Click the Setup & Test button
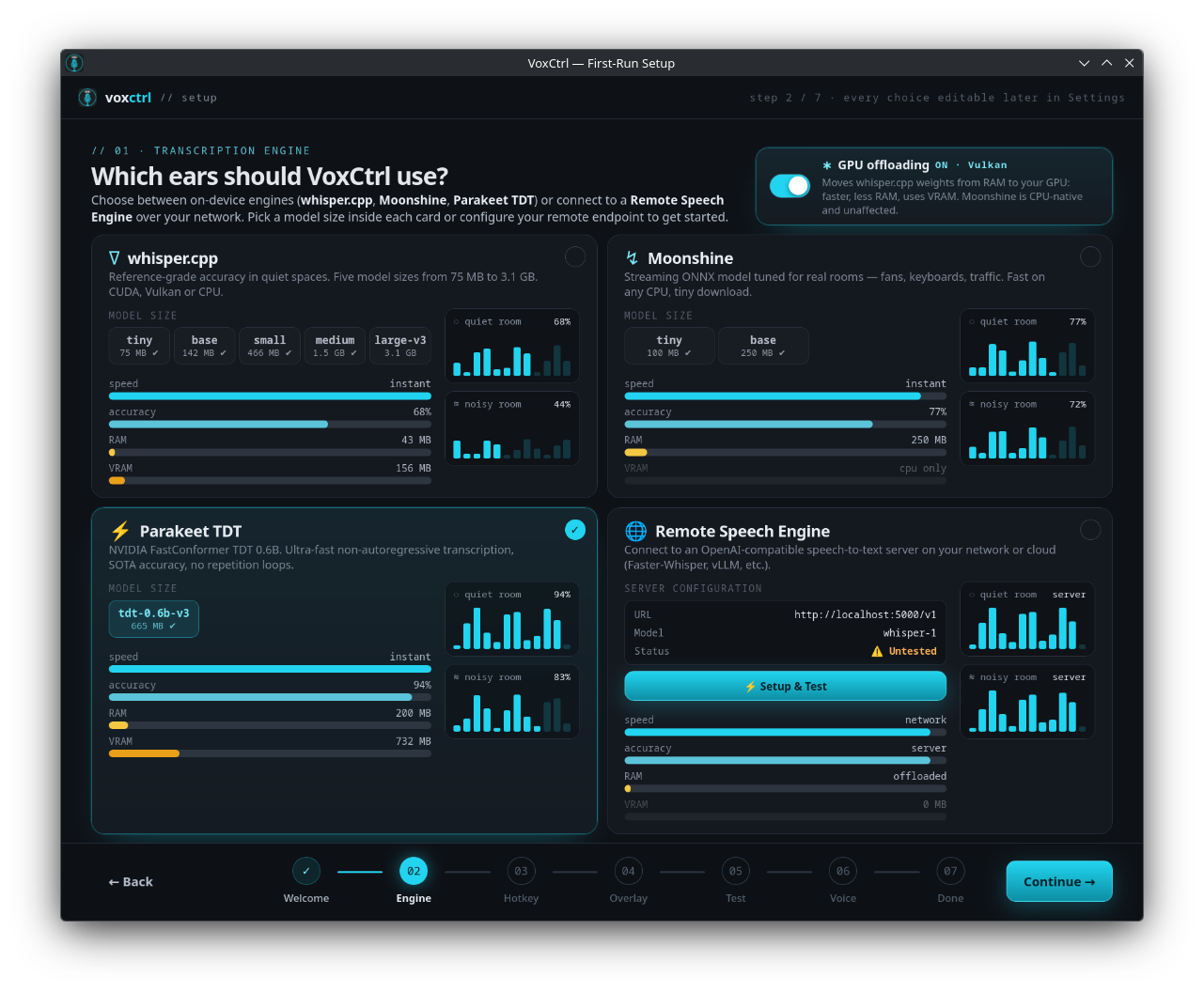Screen dimensions: 1204x993 (786, 687)
